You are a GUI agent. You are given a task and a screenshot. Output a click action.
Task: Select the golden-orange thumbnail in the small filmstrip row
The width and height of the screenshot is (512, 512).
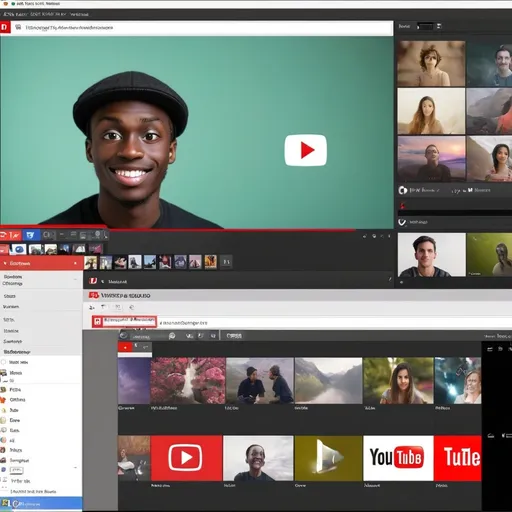click(211, 262)
